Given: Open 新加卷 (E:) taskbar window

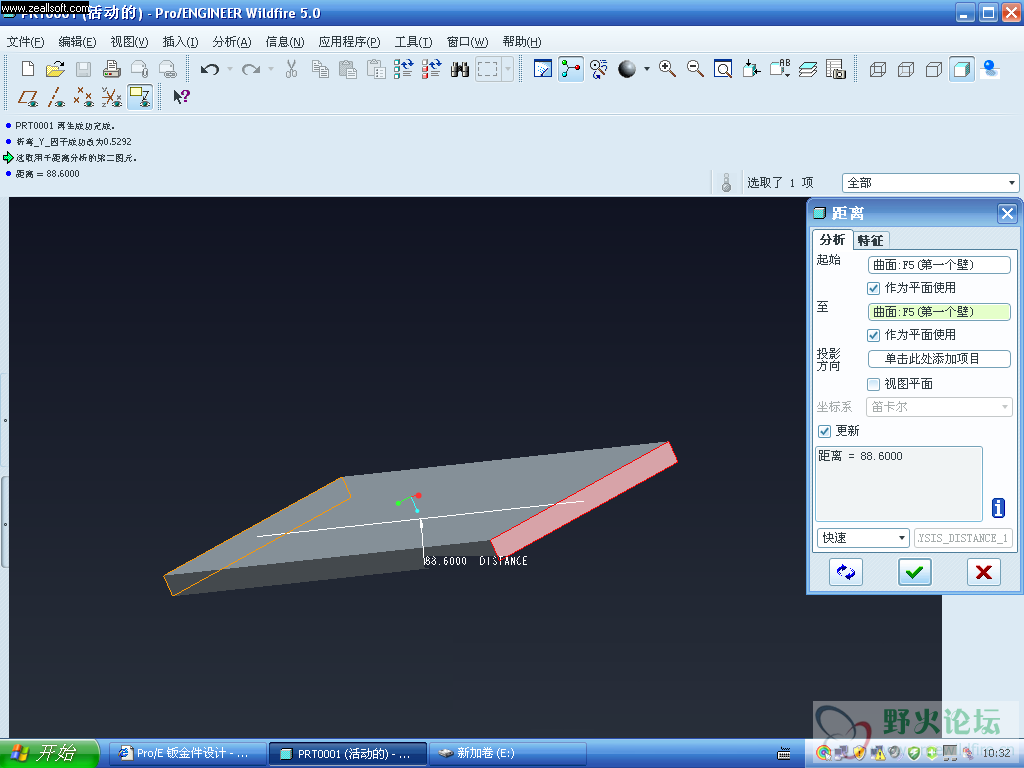Looking at the screenshot, I should pyautogui.click(x=507, y=754).
